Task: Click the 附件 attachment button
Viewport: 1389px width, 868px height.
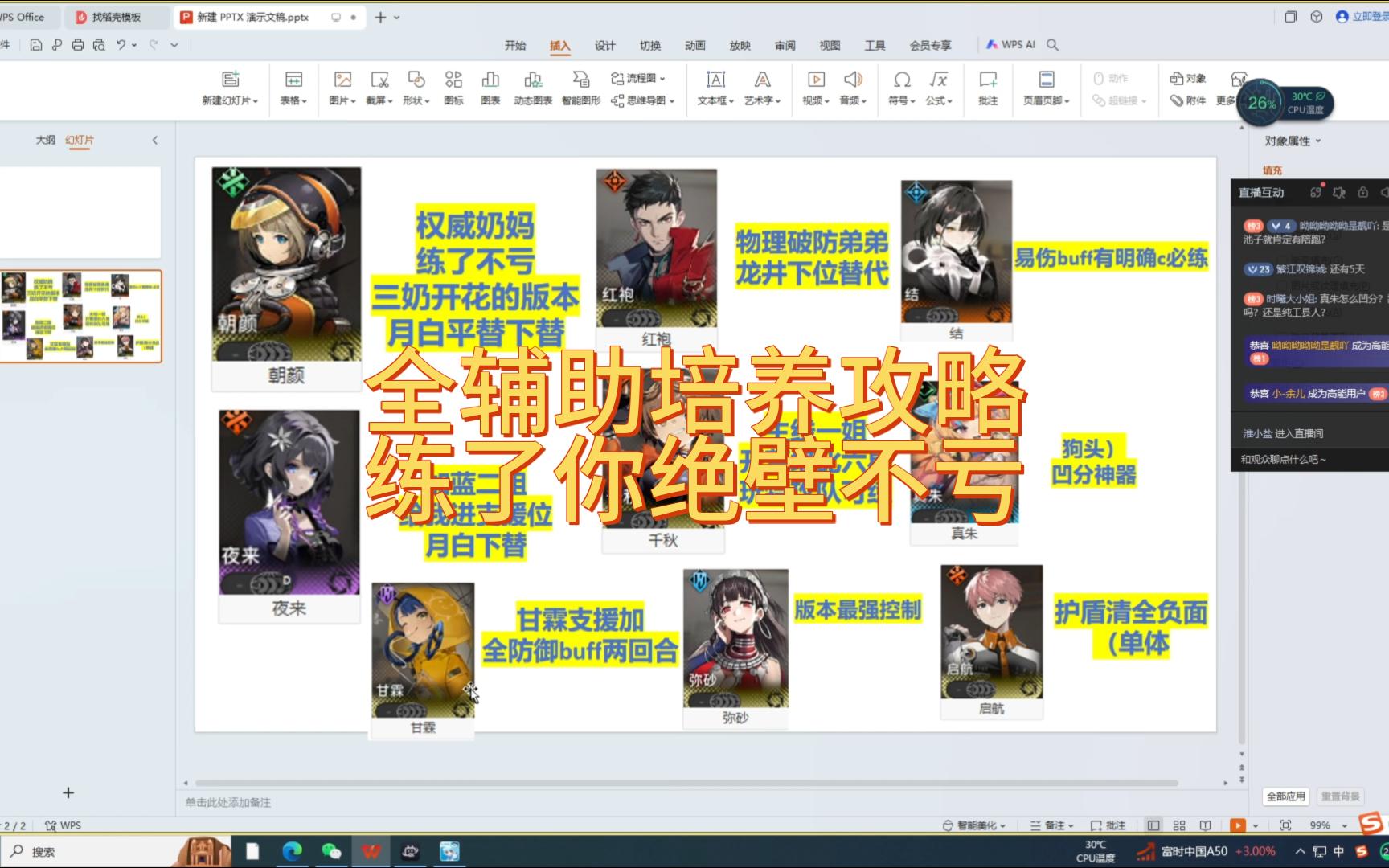Action: click(x=1188, y=100)
